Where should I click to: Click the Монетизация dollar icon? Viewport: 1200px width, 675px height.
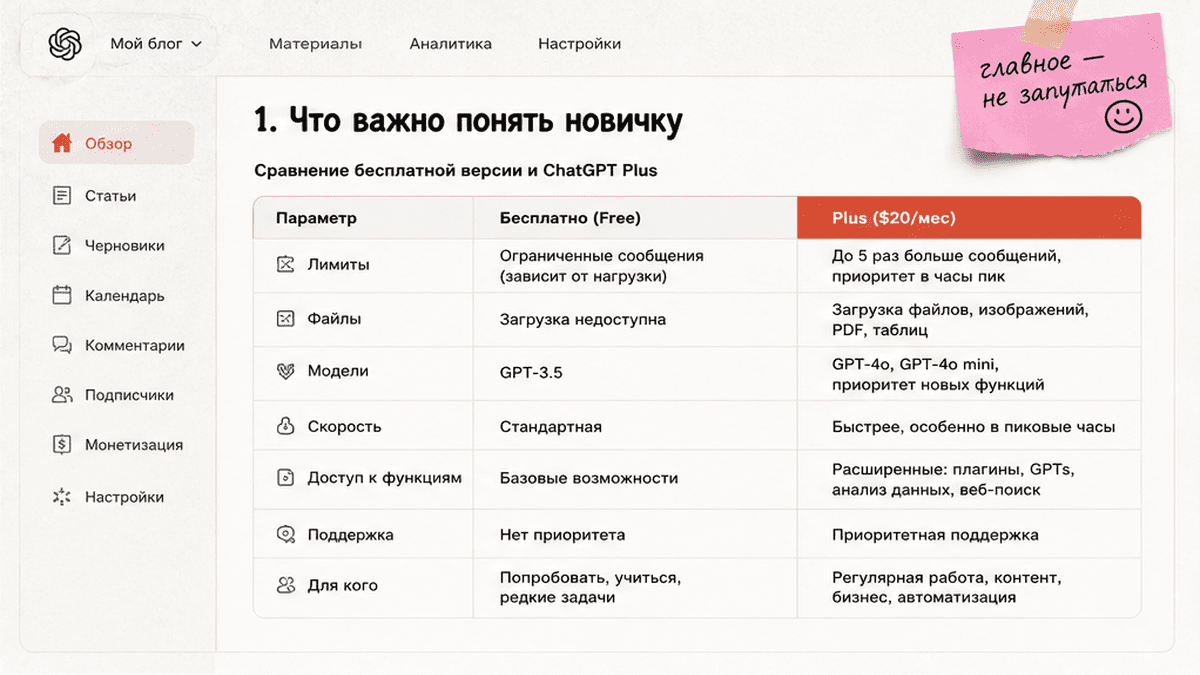pyautogui.click(x=62, y=445)
